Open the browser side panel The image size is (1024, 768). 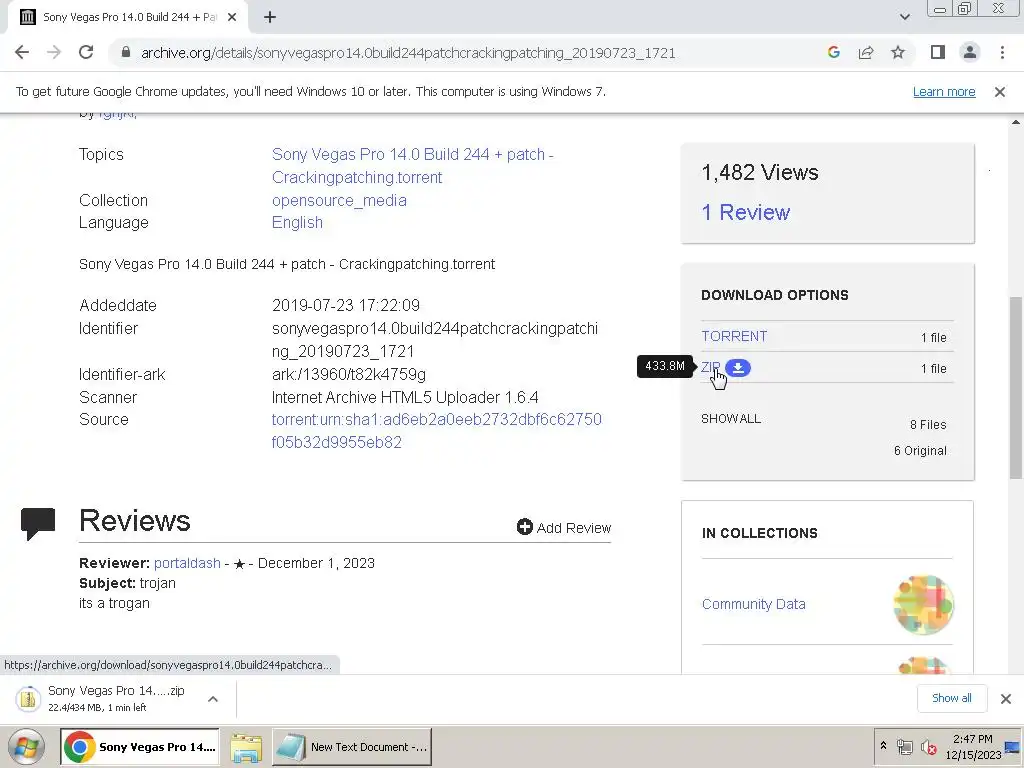point(938,53)
